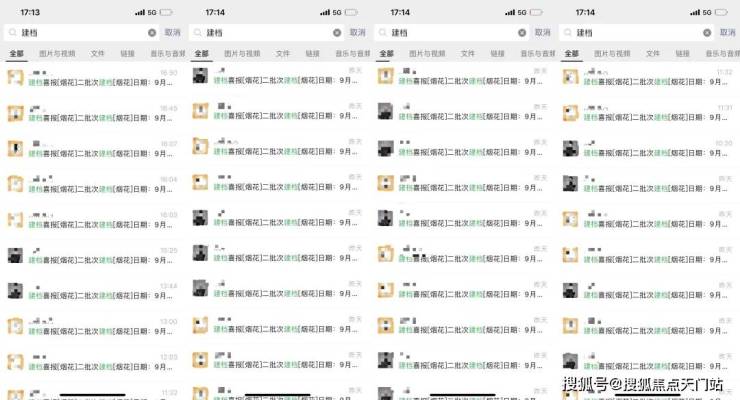Select 音乐与音频 tab on the 17:13 screen
740x400 pixels.
168,54
